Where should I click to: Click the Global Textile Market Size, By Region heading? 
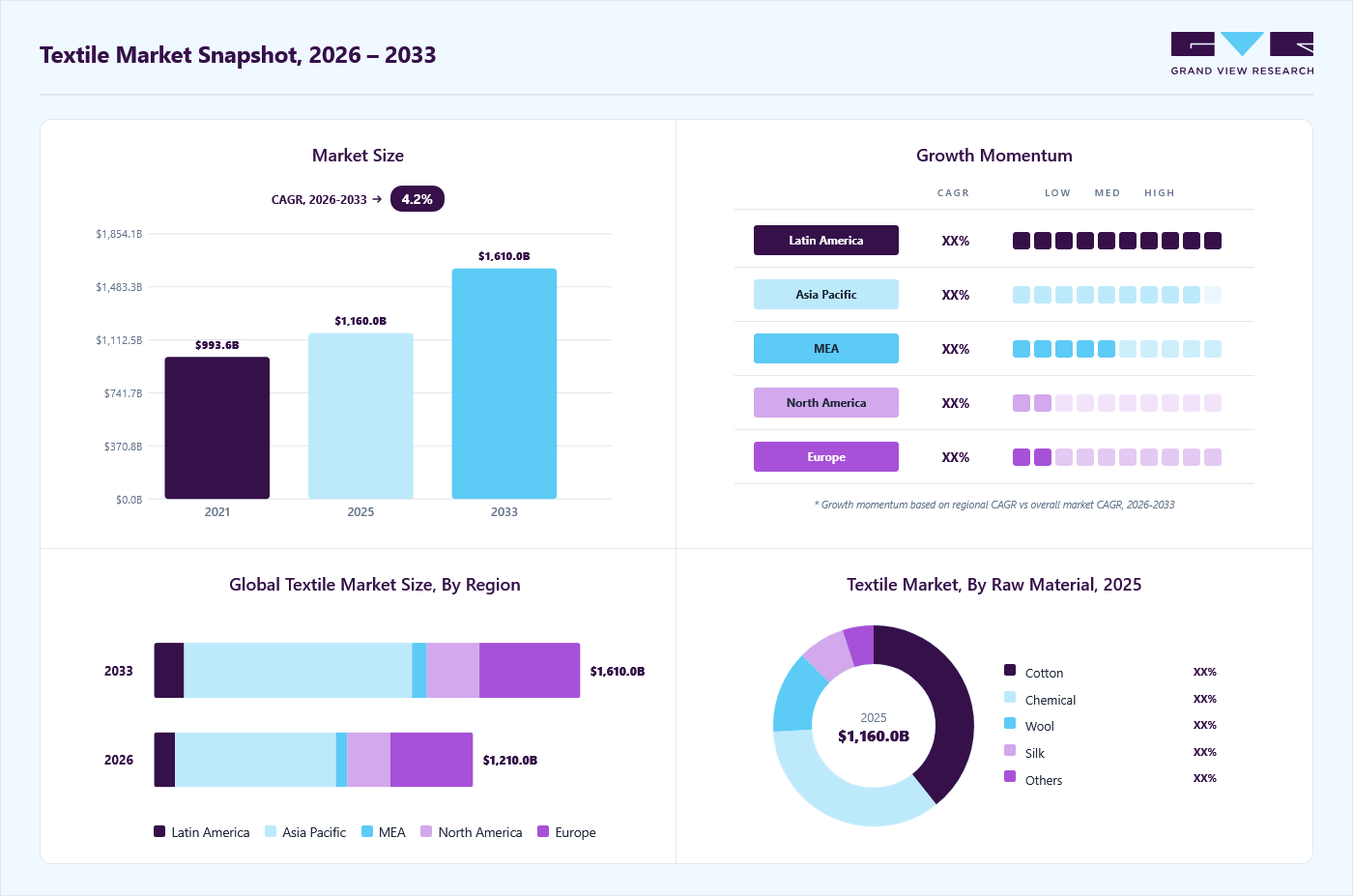[375, 585]
